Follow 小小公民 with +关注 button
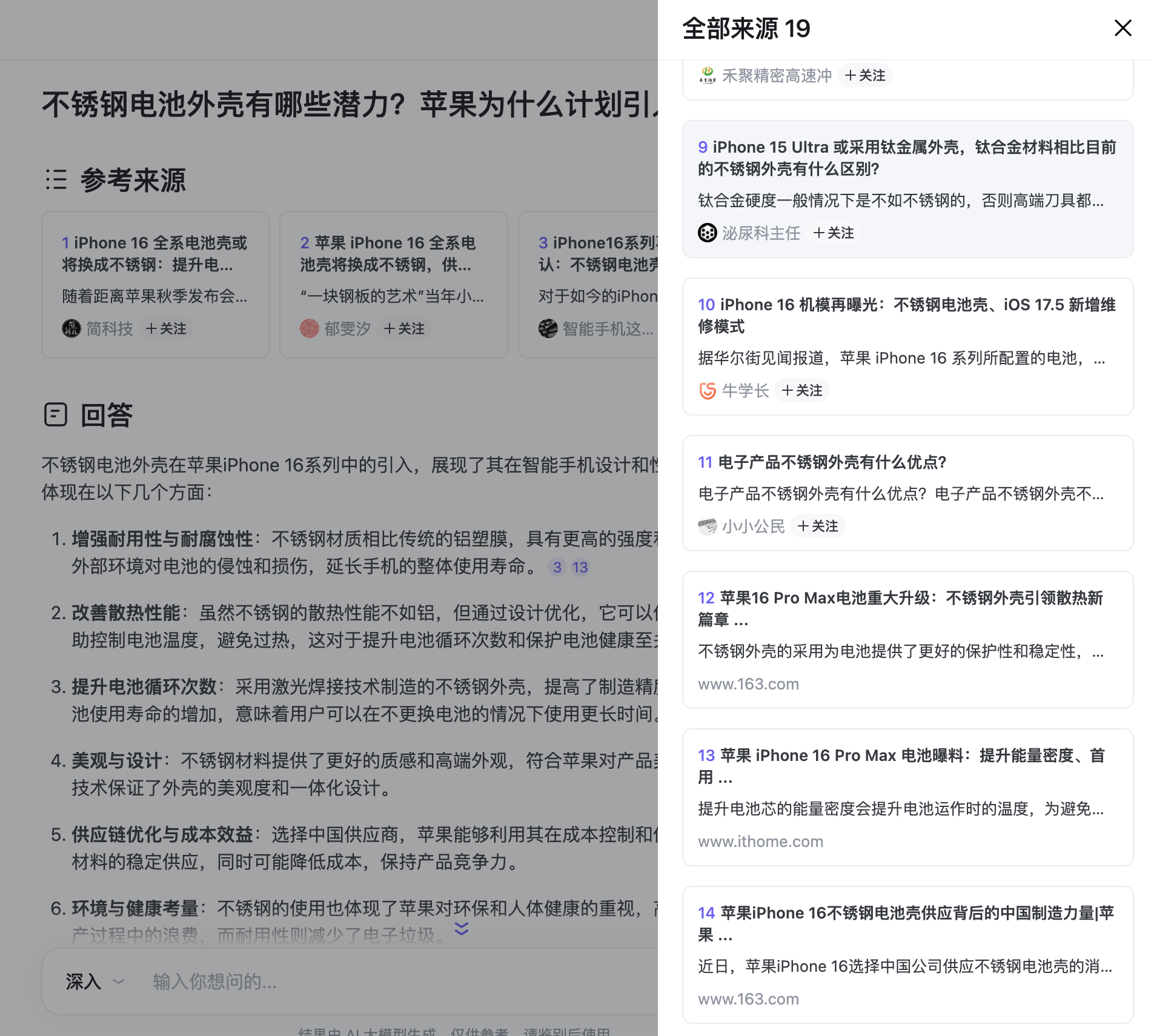The image size is (1151, 1036). tap(817, 526)
